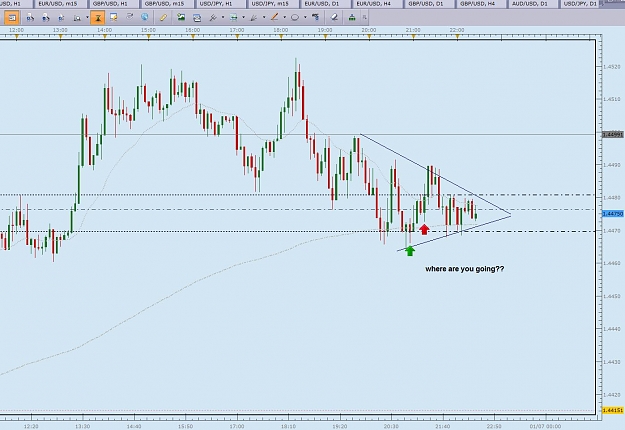The height and width of the screenshot is (430, 625).
Task: Click the yellow marker under 12:00
Action: pyautogui.click(x=17, y=37)
